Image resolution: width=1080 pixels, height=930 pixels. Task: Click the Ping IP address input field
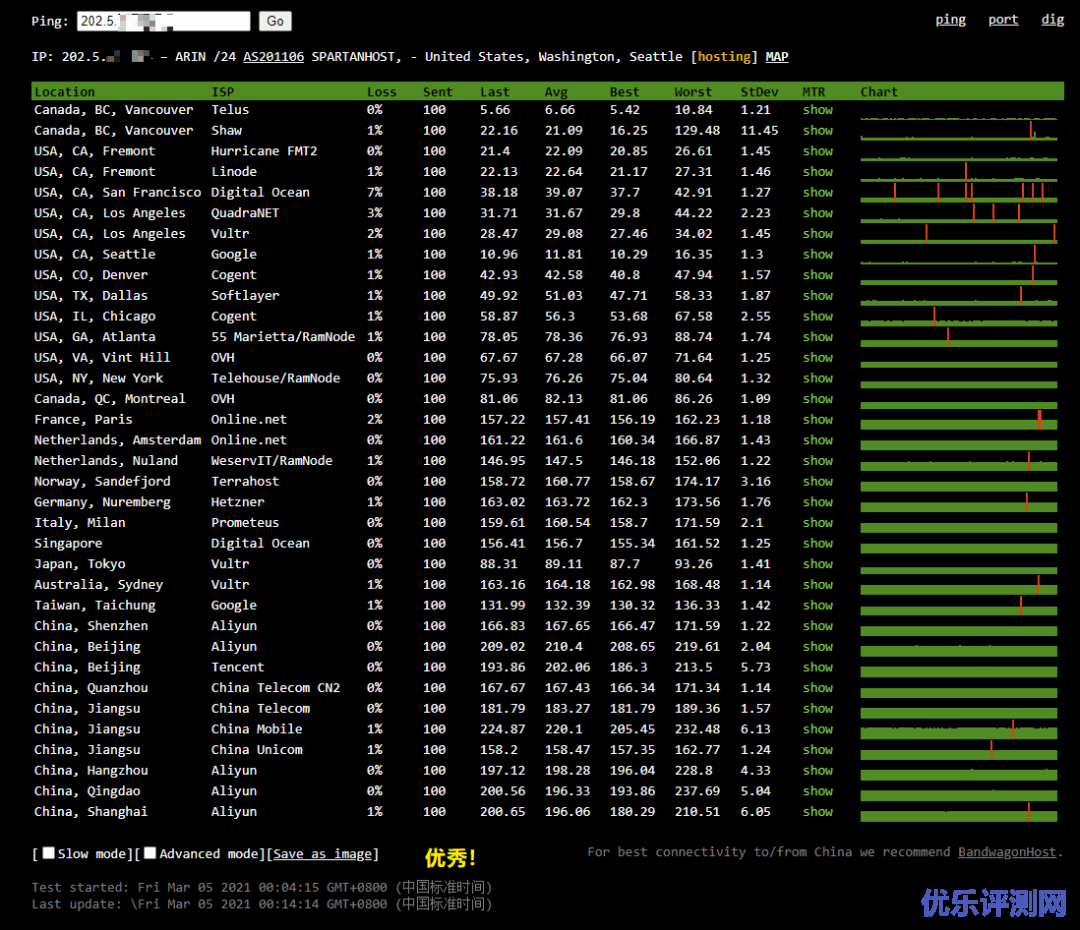coord(163,21)
